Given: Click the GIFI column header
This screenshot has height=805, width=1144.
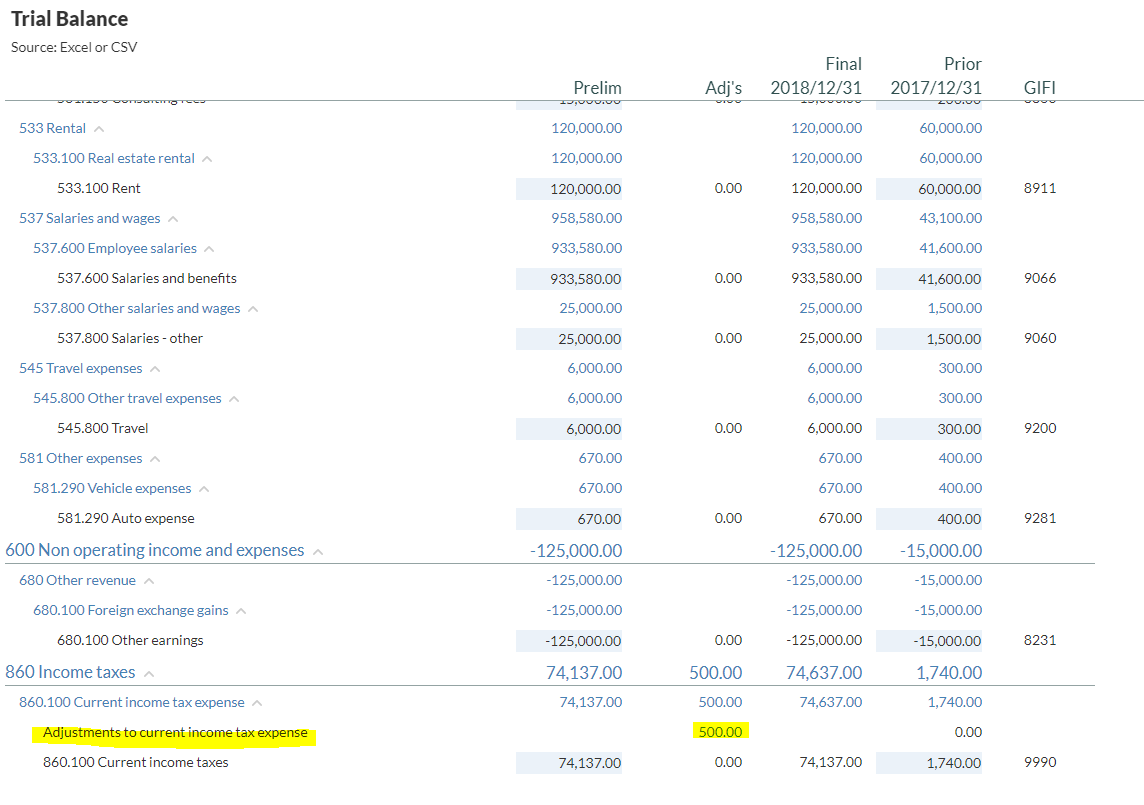Looking at the screenshot, I should pyautogui.click(x=1039, y=88).
